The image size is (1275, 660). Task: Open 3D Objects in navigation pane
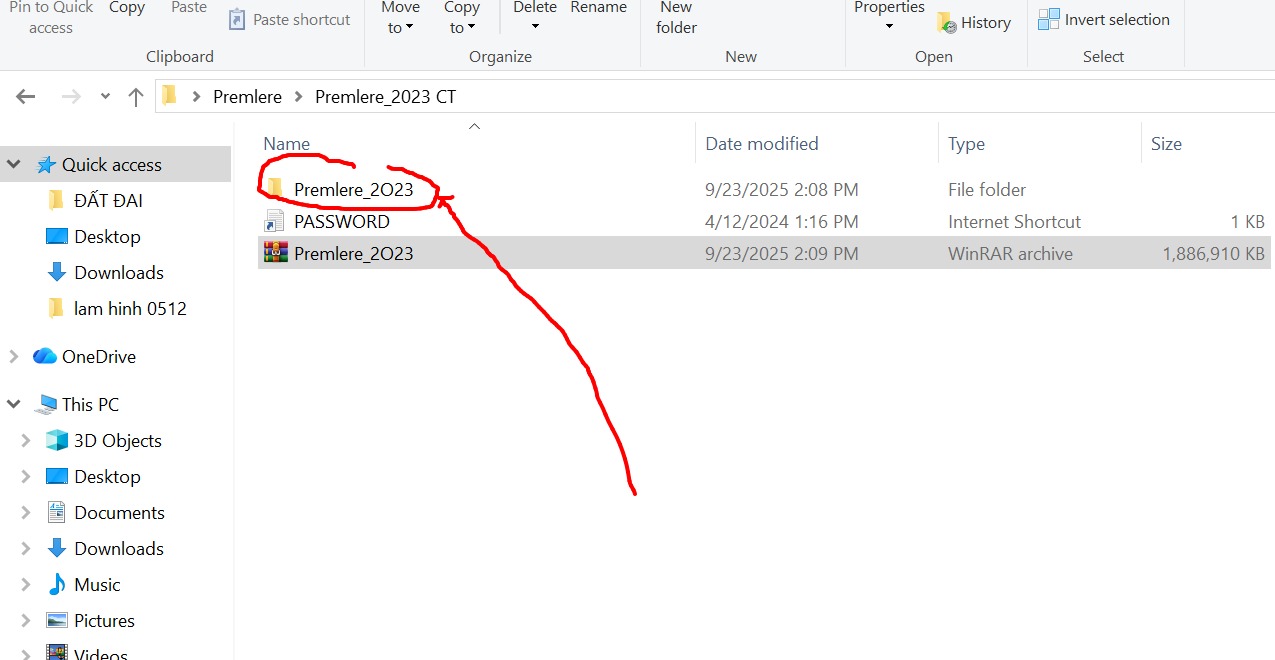117,441
